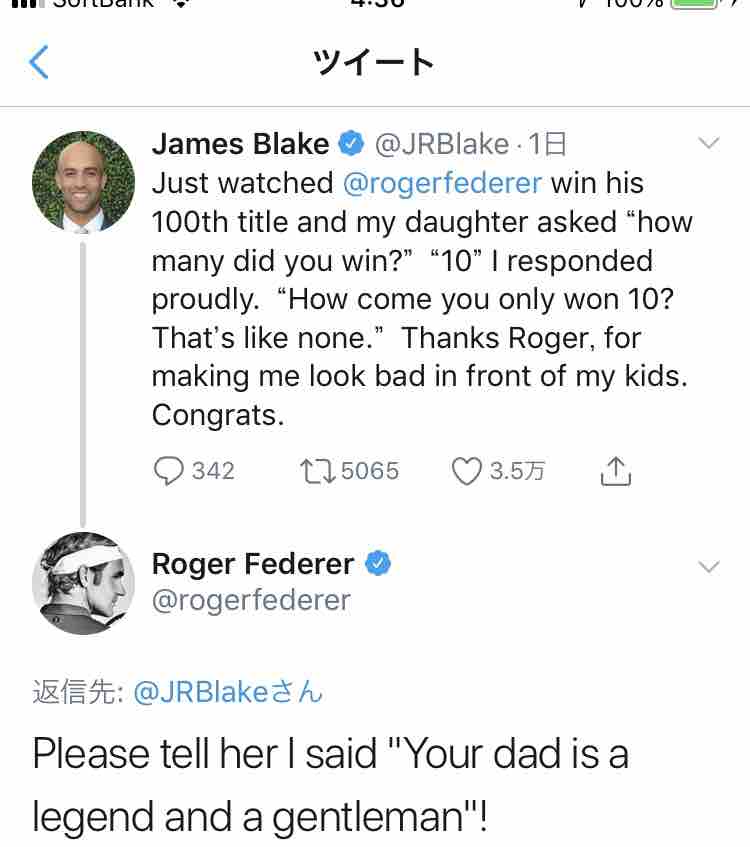Tap the blue back arrow
Screen dimensions: 750x847
click(x=39, y=63)
